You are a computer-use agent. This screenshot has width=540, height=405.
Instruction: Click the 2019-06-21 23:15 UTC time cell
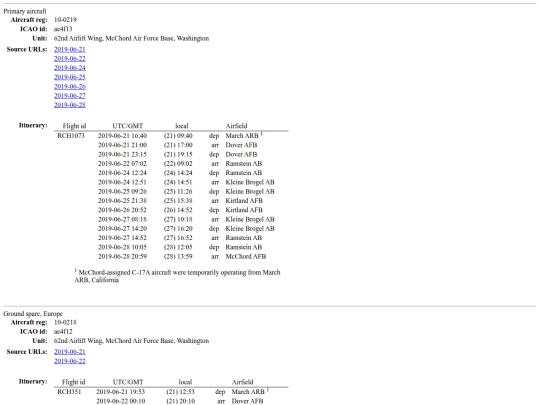coord(123,154)
